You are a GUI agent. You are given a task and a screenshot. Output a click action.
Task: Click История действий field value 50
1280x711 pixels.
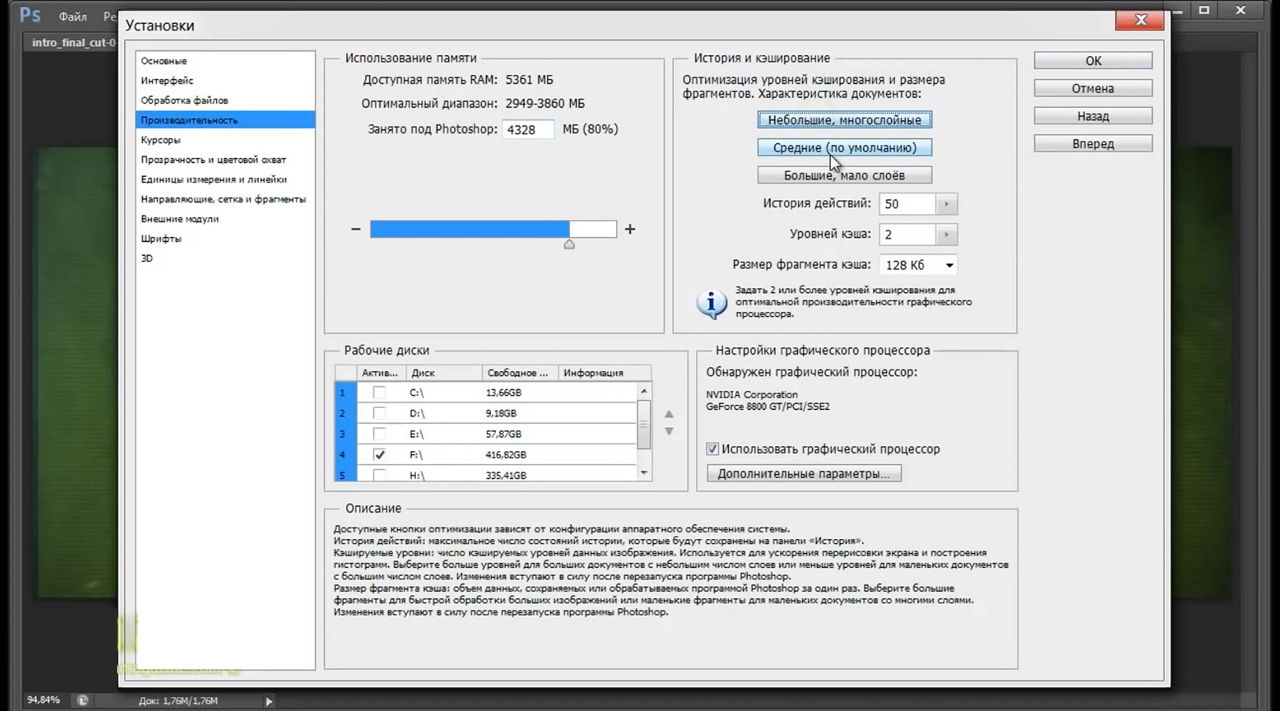click(x=907, y=204)
